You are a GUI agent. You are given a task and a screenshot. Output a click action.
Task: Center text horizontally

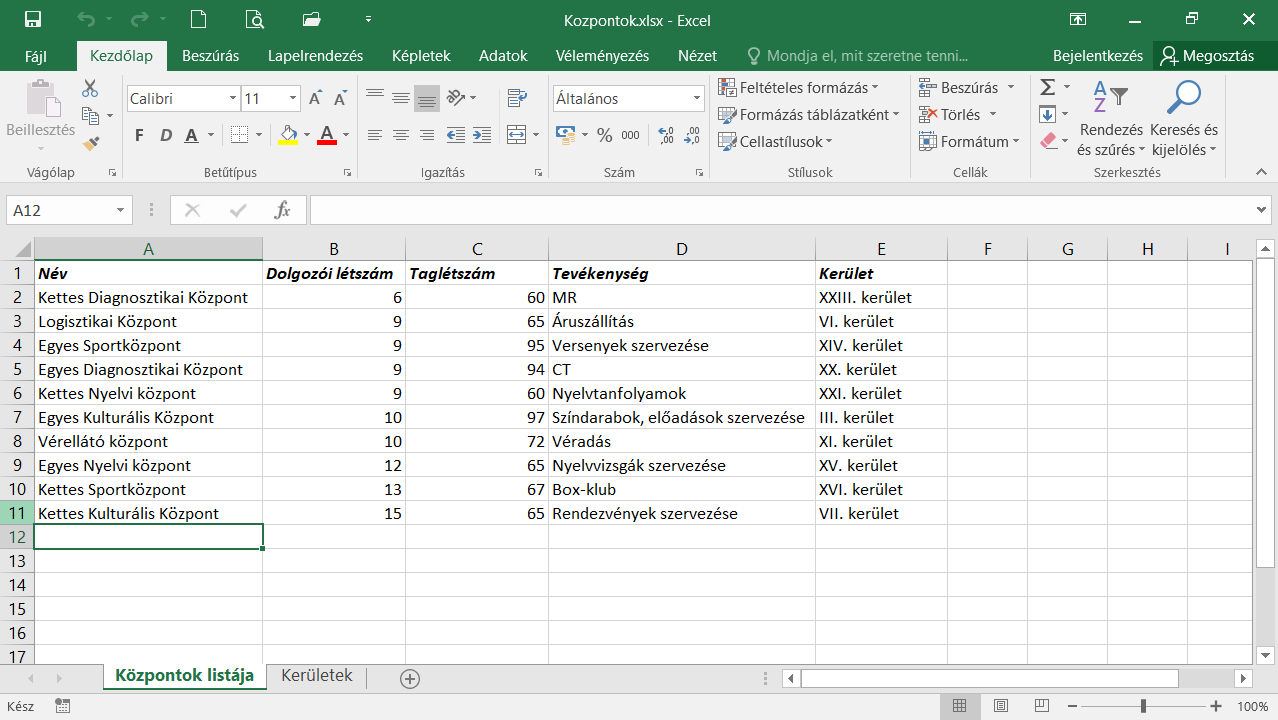click(401, 135)
